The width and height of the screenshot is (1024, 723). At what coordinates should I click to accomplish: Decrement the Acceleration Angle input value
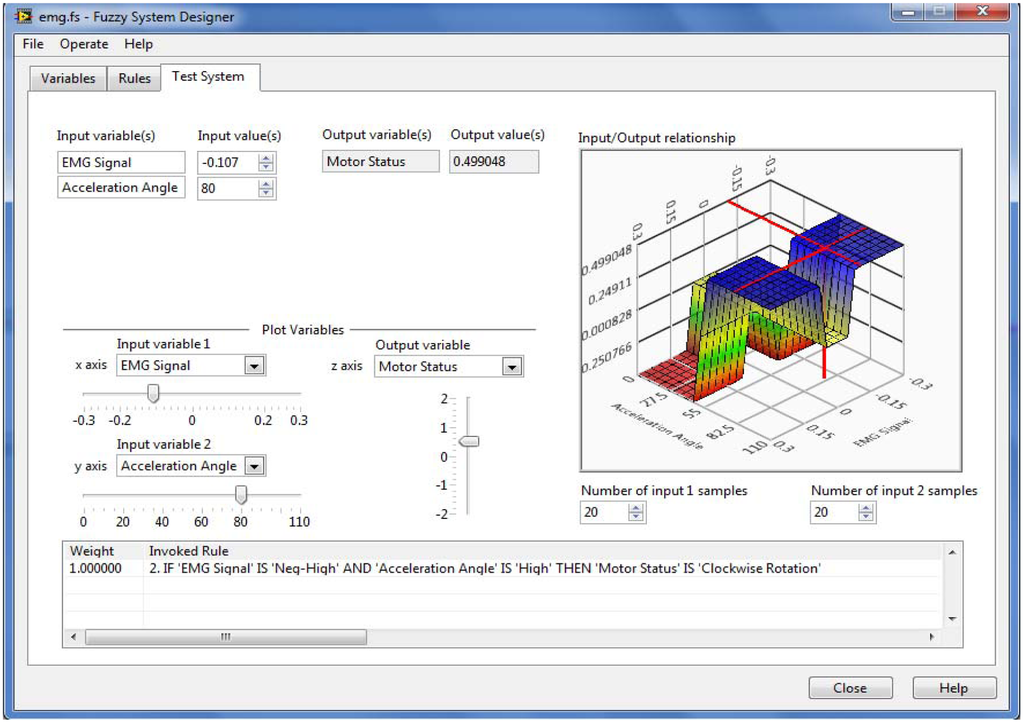[x=266, y=193]
